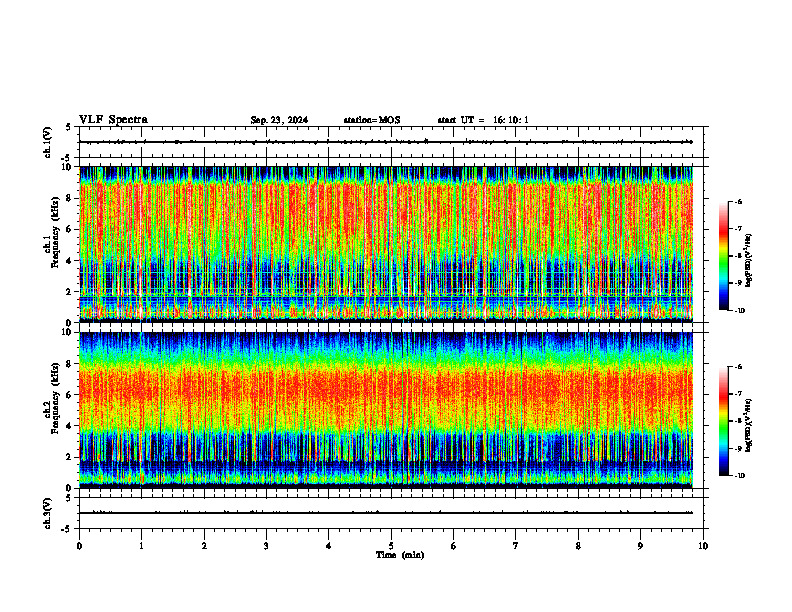Click the ch.1 spectrogram color scale bar

tap(723, 256)
